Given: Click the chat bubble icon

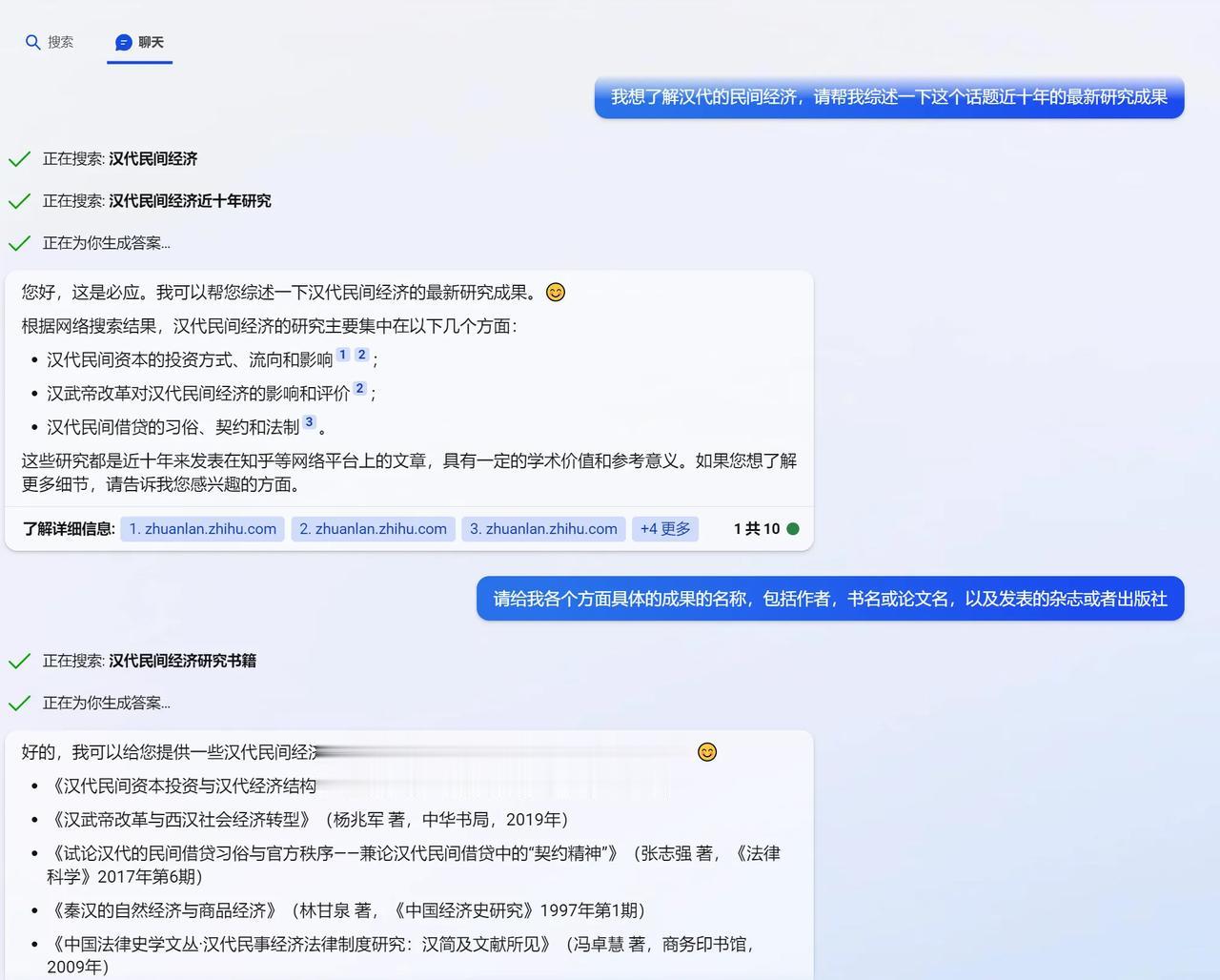Looking at the screenshot, I should [123, 42].
